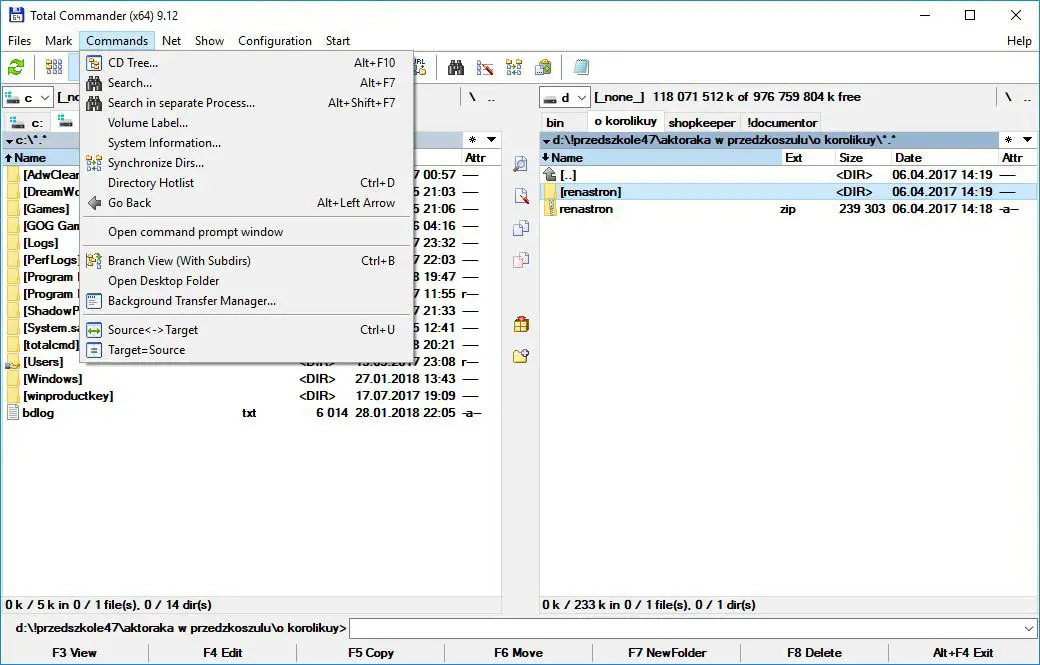Image resolution: width=1040 pixels, height=665 pixels.
Task: Expand the command line history dropdown
Action: 1028,628
